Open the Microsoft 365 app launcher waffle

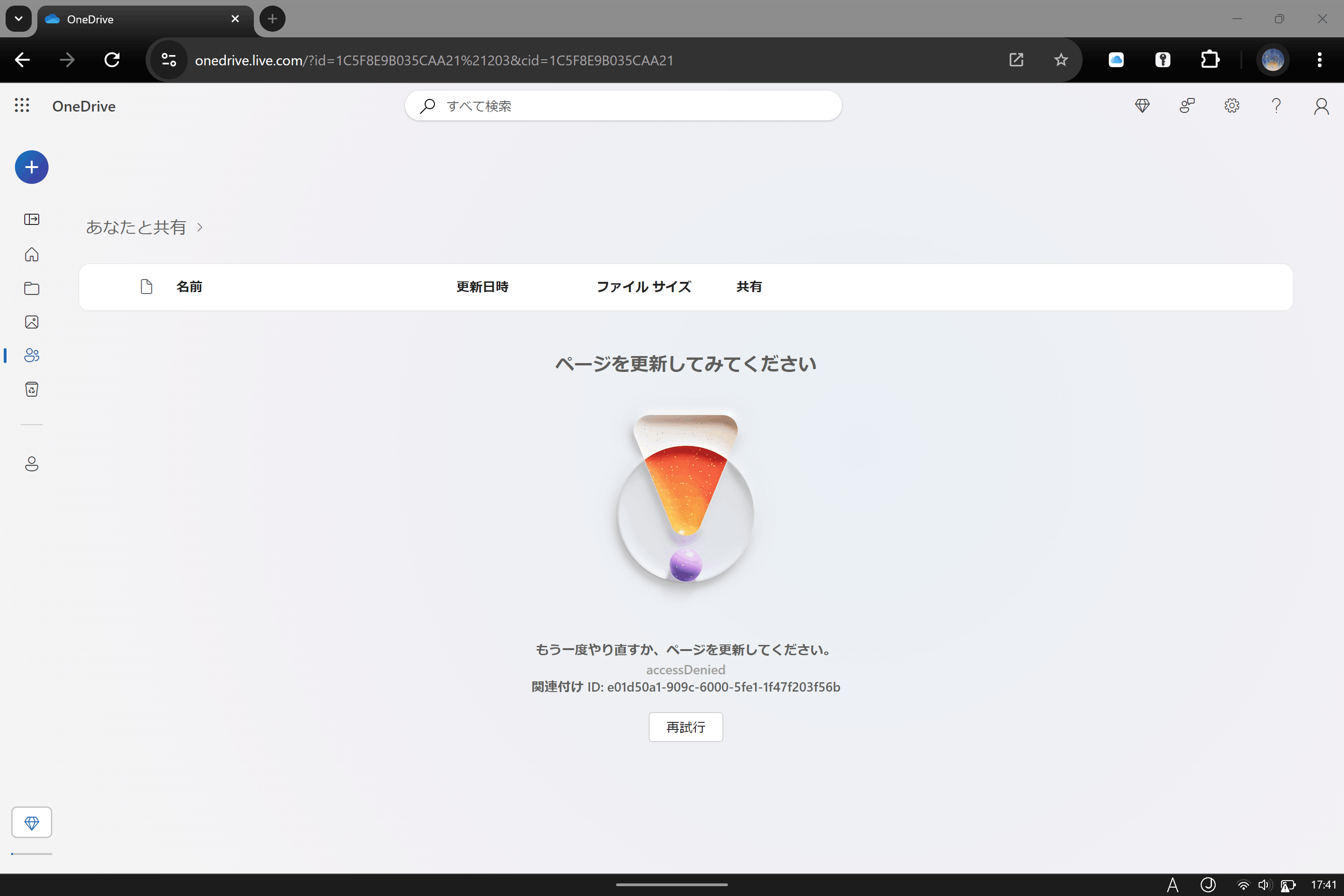pos(22,105)
